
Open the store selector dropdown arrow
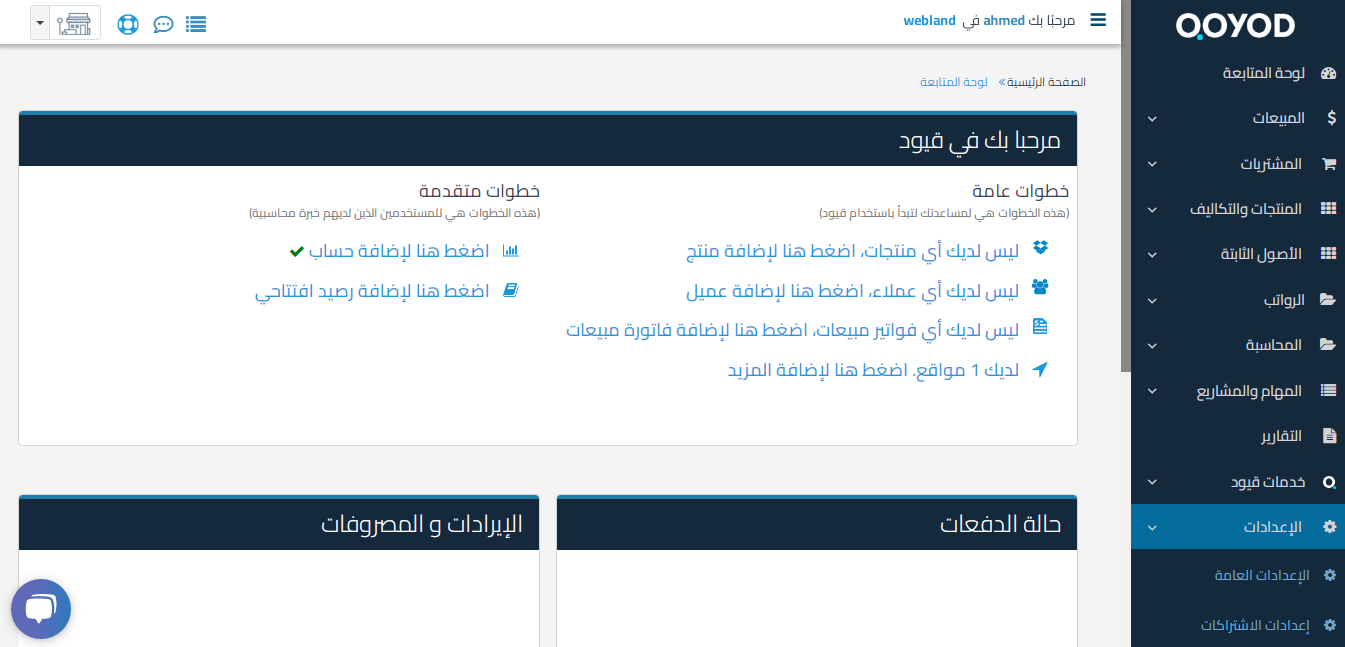point(39,21)
